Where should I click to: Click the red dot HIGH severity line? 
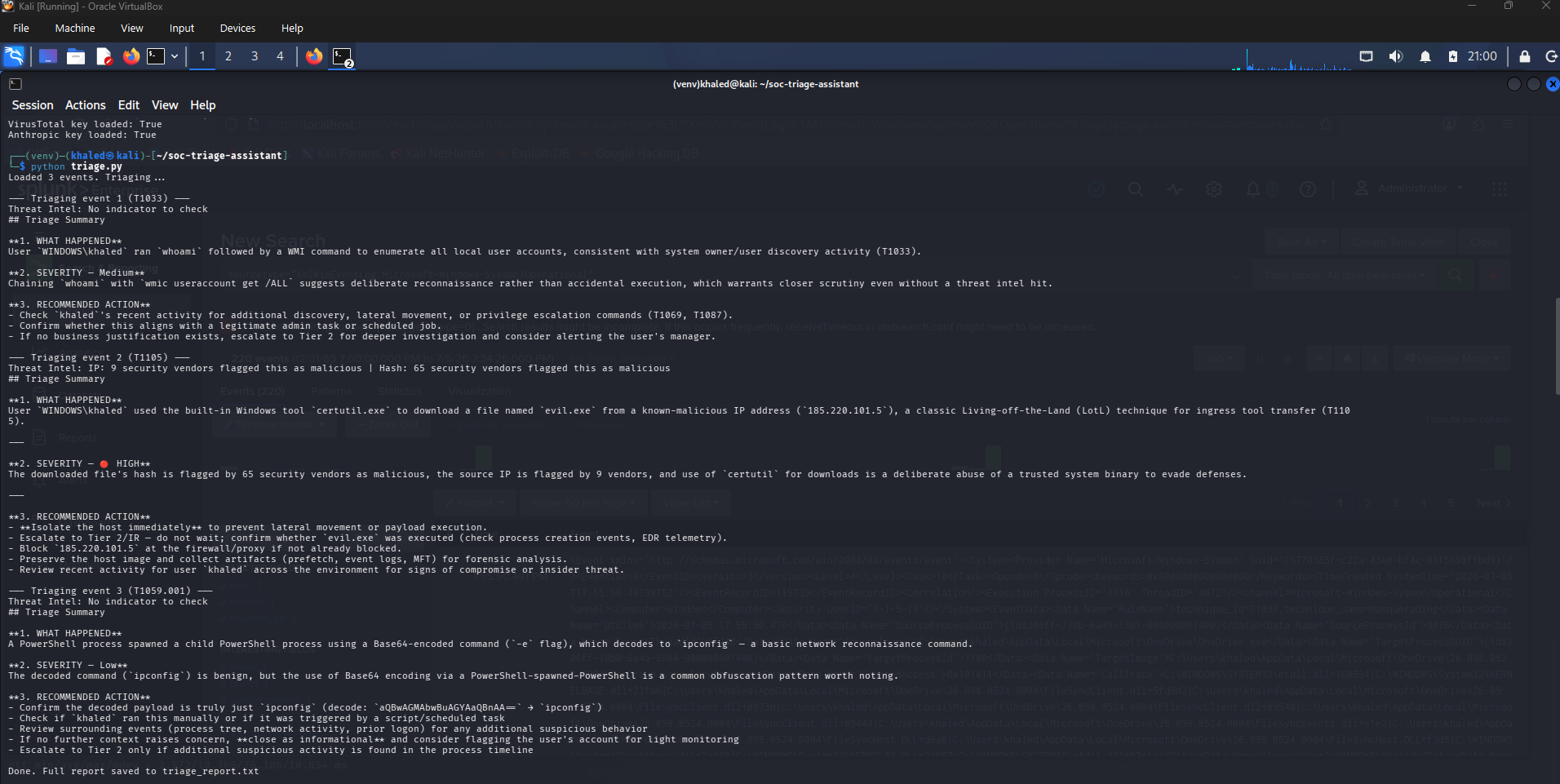79,463
